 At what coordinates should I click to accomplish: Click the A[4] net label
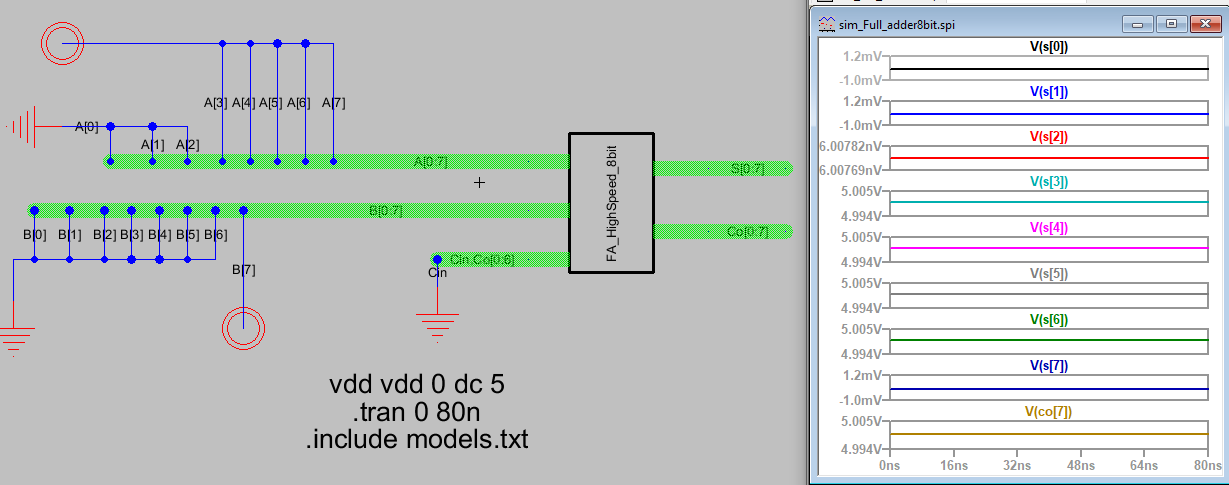coord(244,103)
